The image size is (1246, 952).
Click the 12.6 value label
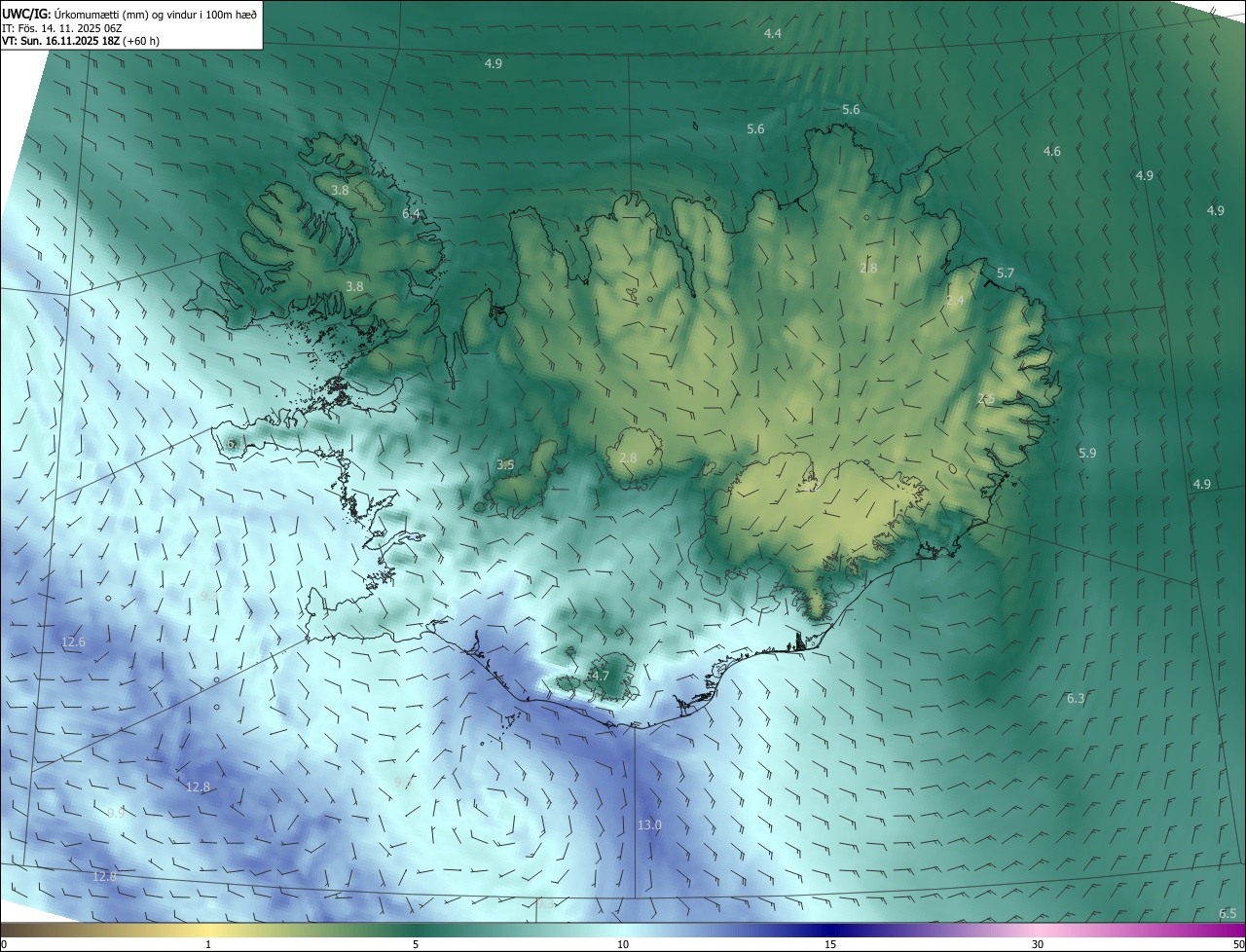click(73, 641)
